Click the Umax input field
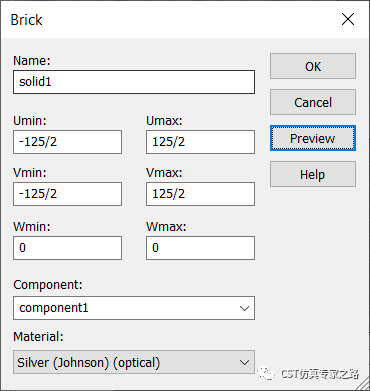Image resolution: width=370 pixels, height=391 pixels. click(200, 142)
